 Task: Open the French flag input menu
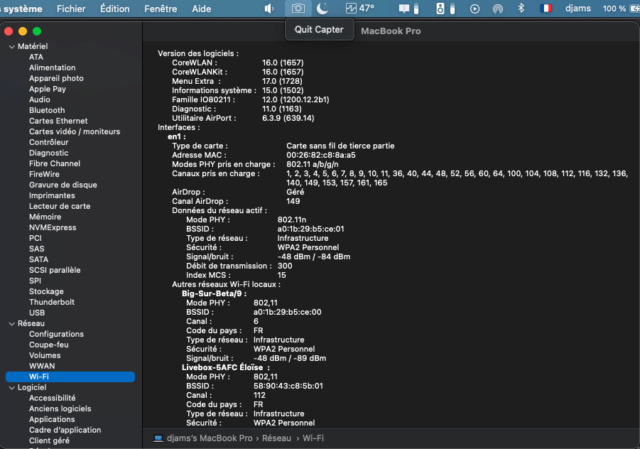click(546, 9)
